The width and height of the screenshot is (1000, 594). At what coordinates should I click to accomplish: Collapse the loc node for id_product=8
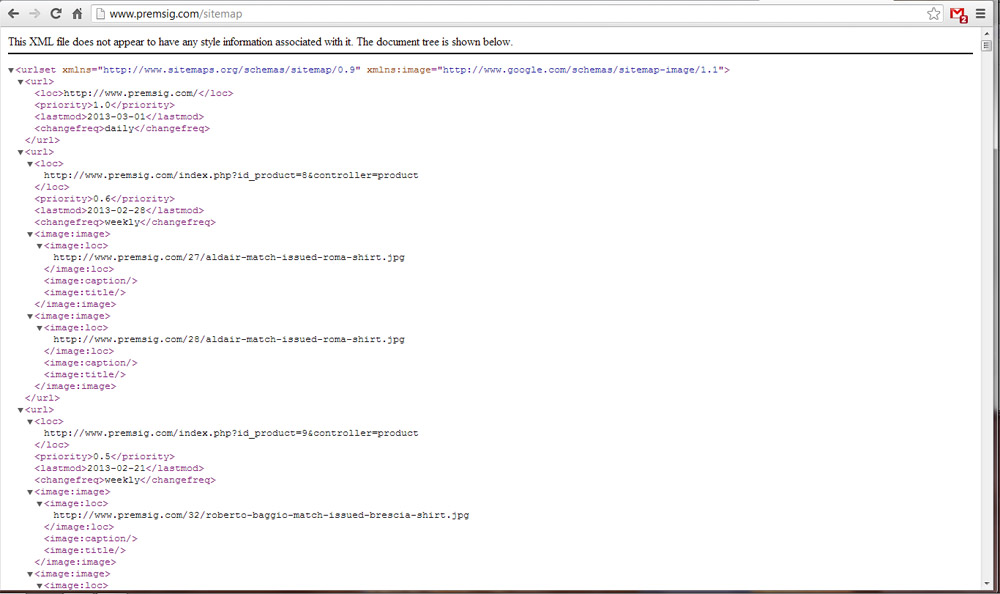pos(30,164)
